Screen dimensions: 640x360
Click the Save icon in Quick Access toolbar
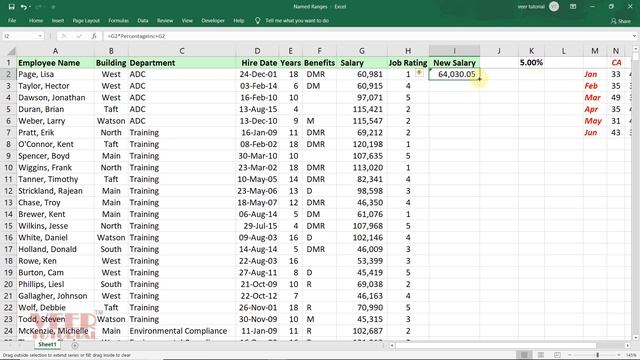coord(11,7)
